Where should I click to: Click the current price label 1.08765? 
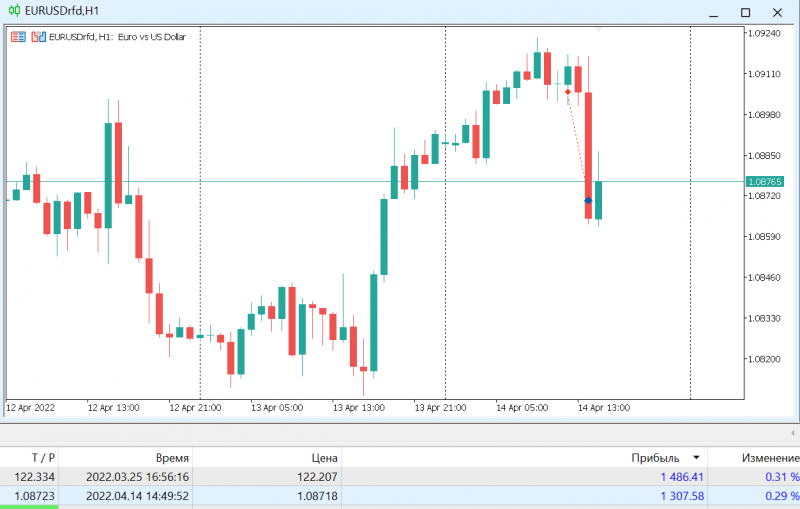[x=764, y=182]
